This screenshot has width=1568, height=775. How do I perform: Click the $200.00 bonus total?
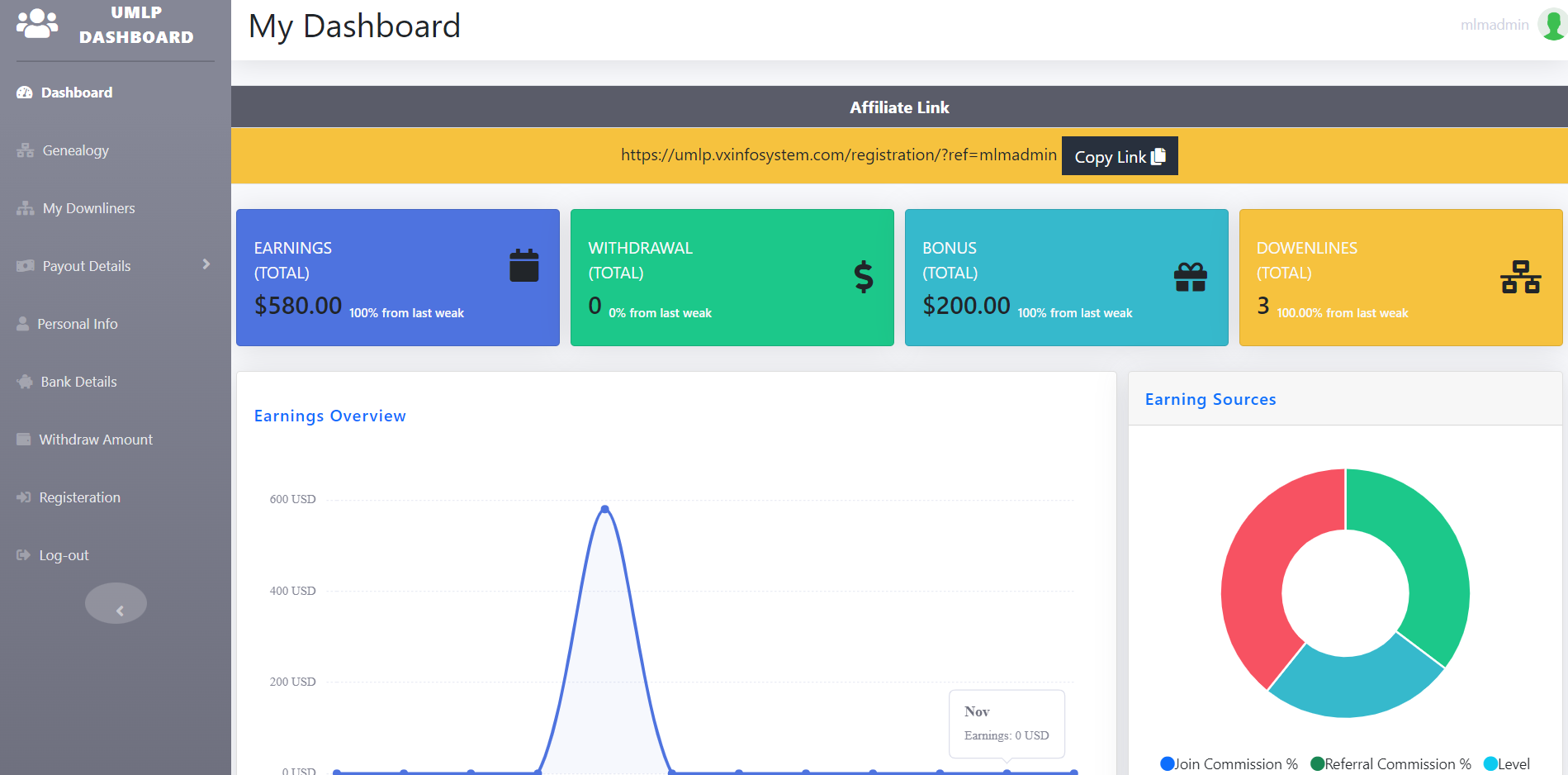click(967, 306)
